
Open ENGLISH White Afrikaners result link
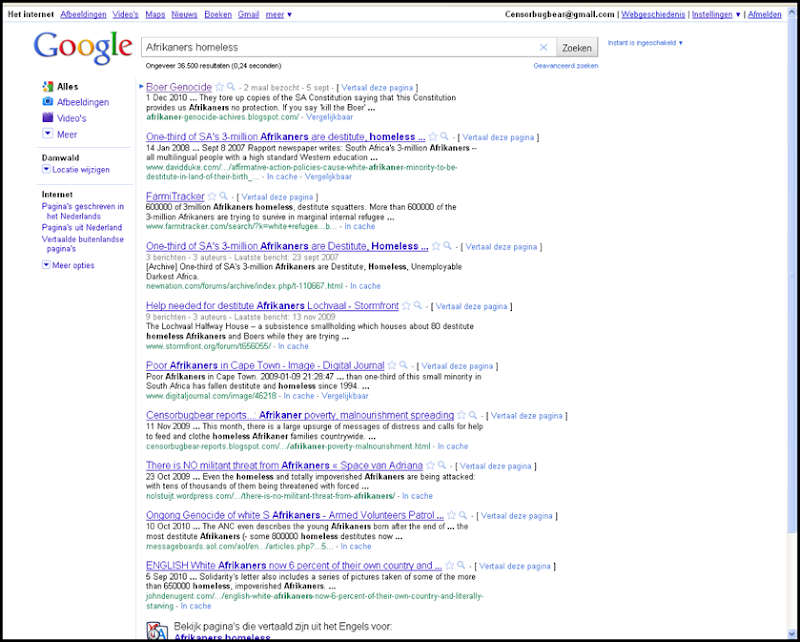pyautogui.click(x=294, y=565)
